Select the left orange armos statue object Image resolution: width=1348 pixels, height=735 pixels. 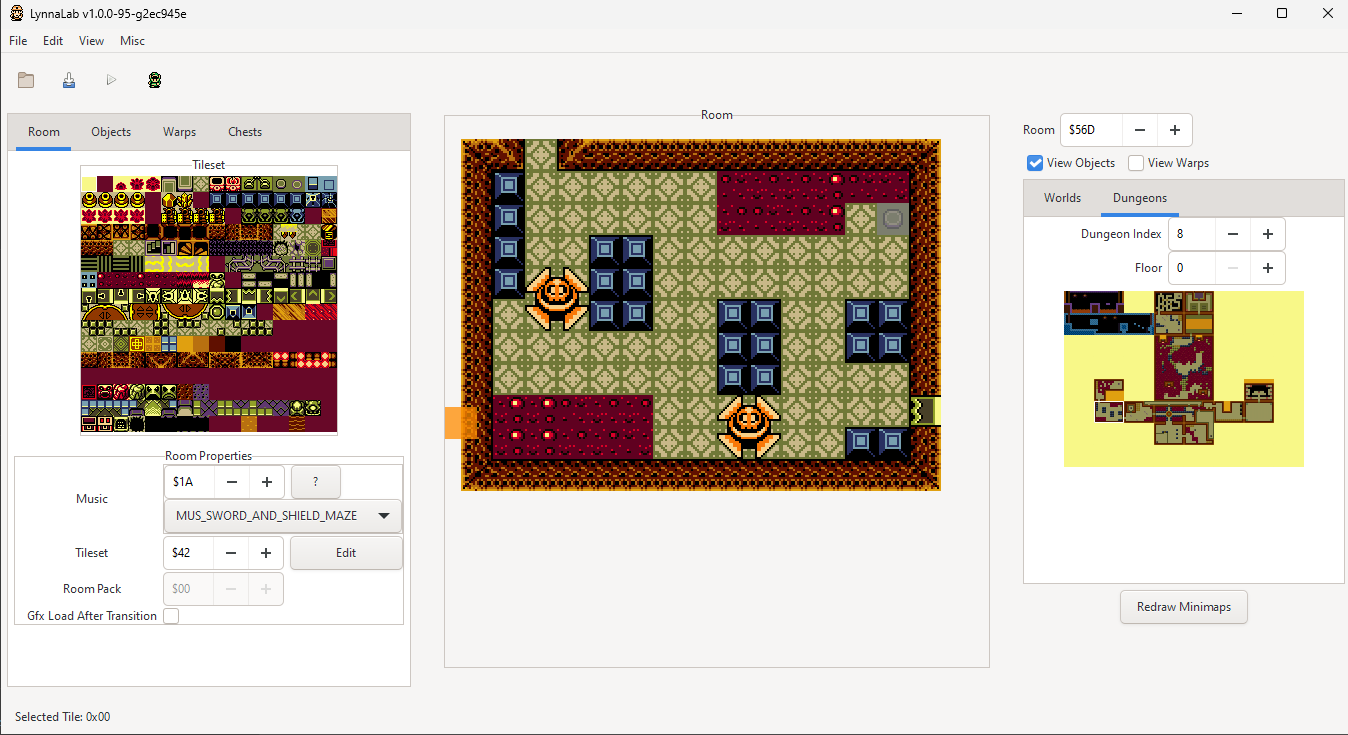coord(557,298)
